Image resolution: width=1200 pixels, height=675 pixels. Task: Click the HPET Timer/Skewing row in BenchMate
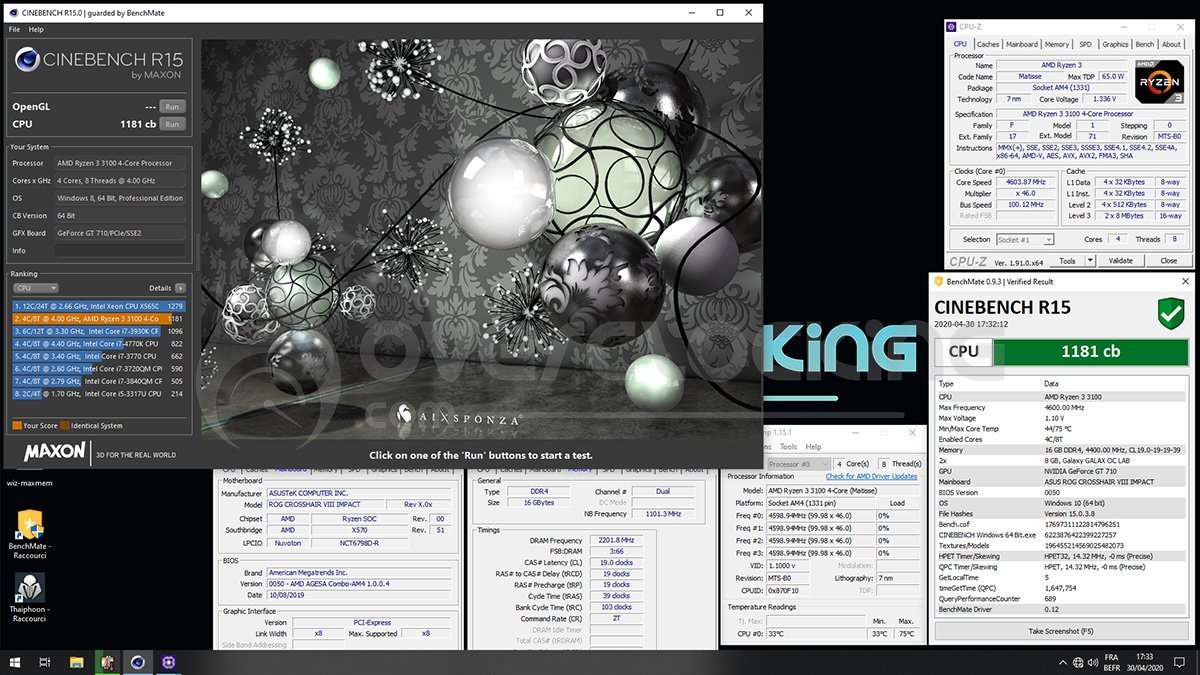1062,555
